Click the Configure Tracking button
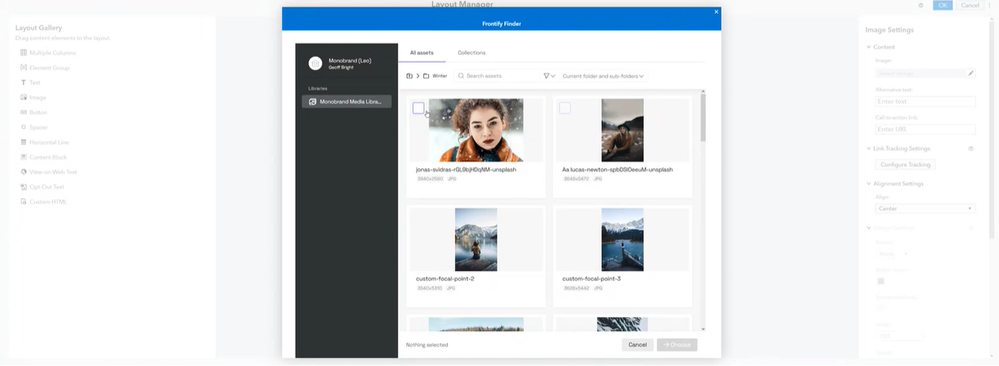 coord(905,165)
